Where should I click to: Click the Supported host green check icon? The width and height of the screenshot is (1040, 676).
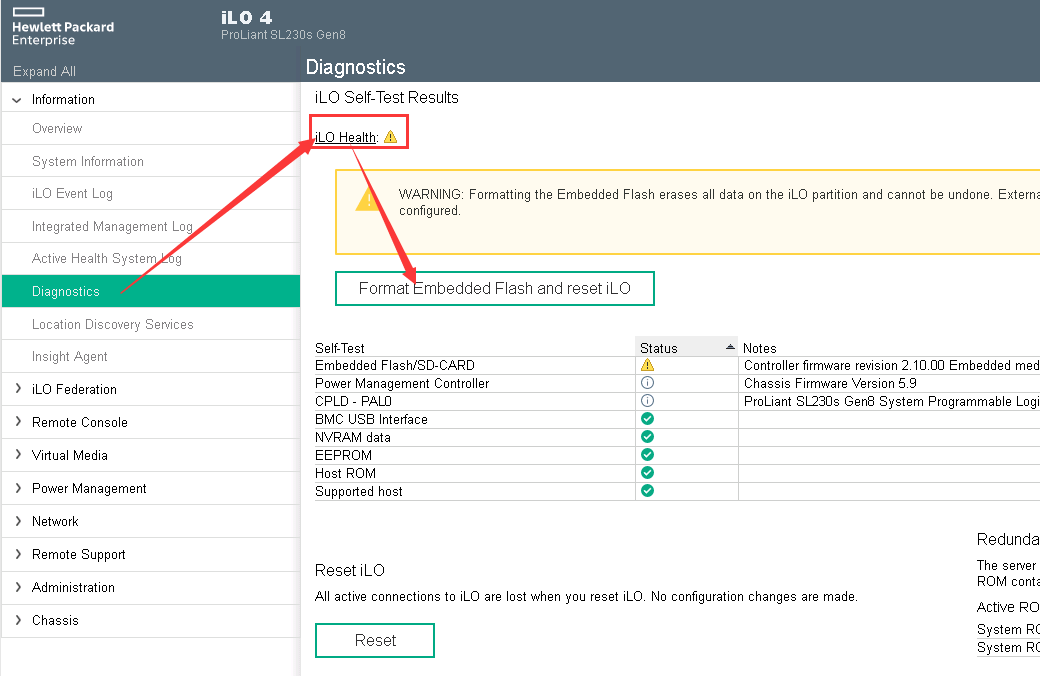pyautogui.click(x=647, y=491)
